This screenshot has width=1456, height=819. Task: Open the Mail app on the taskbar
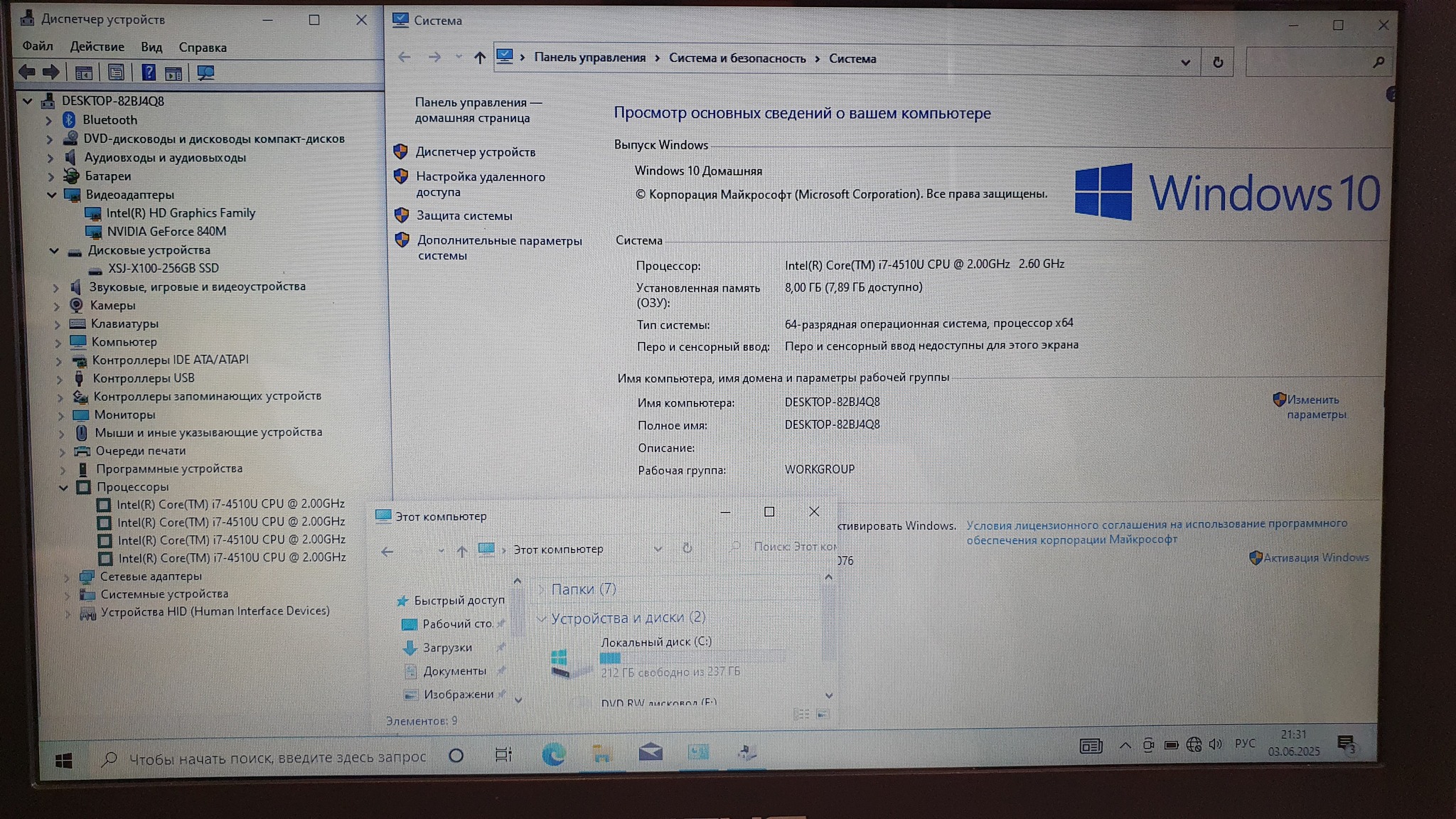(650, 752)
